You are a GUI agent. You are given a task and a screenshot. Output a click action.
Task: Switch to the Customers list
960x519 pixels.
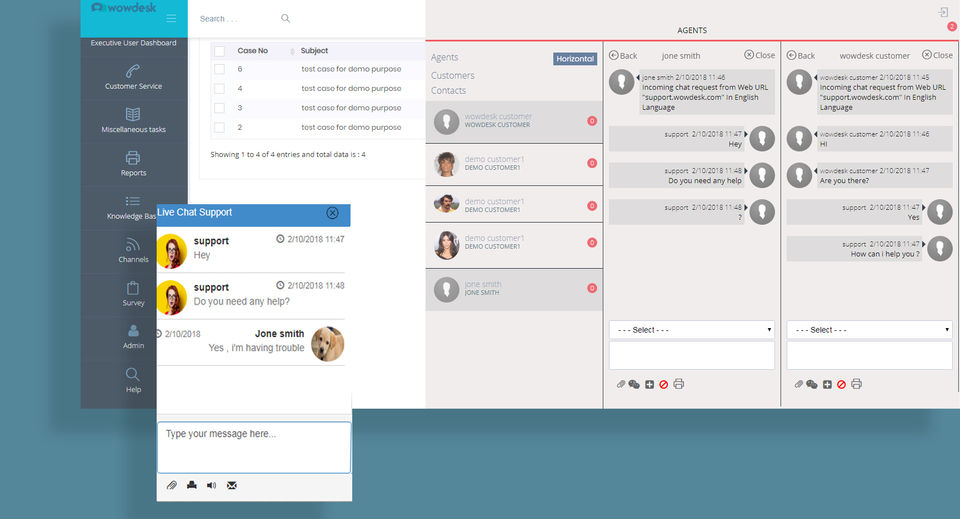[452, 75]
